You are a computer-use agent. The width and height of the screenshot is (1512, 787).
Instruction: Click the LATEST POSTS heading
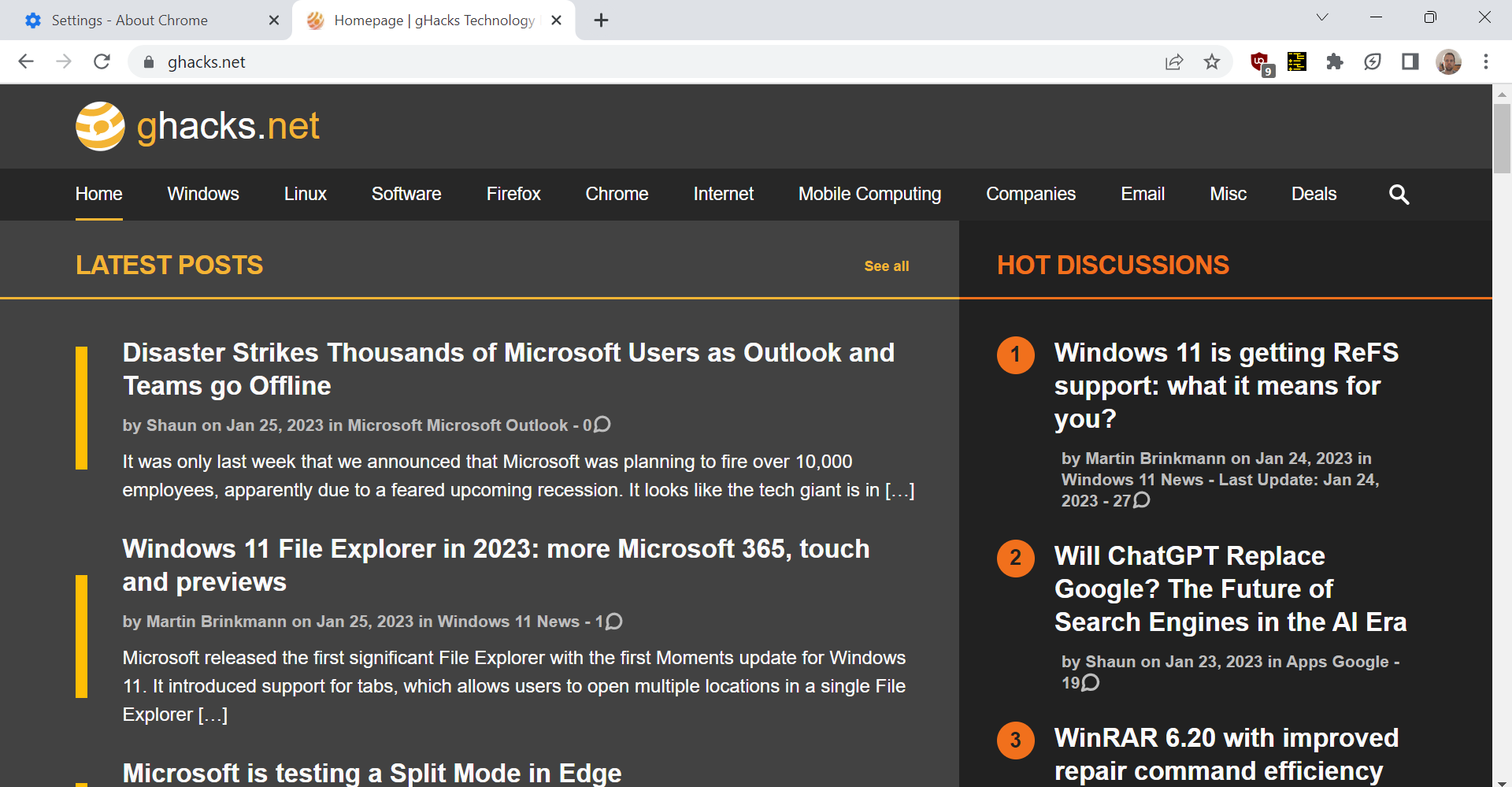(169, 265)
